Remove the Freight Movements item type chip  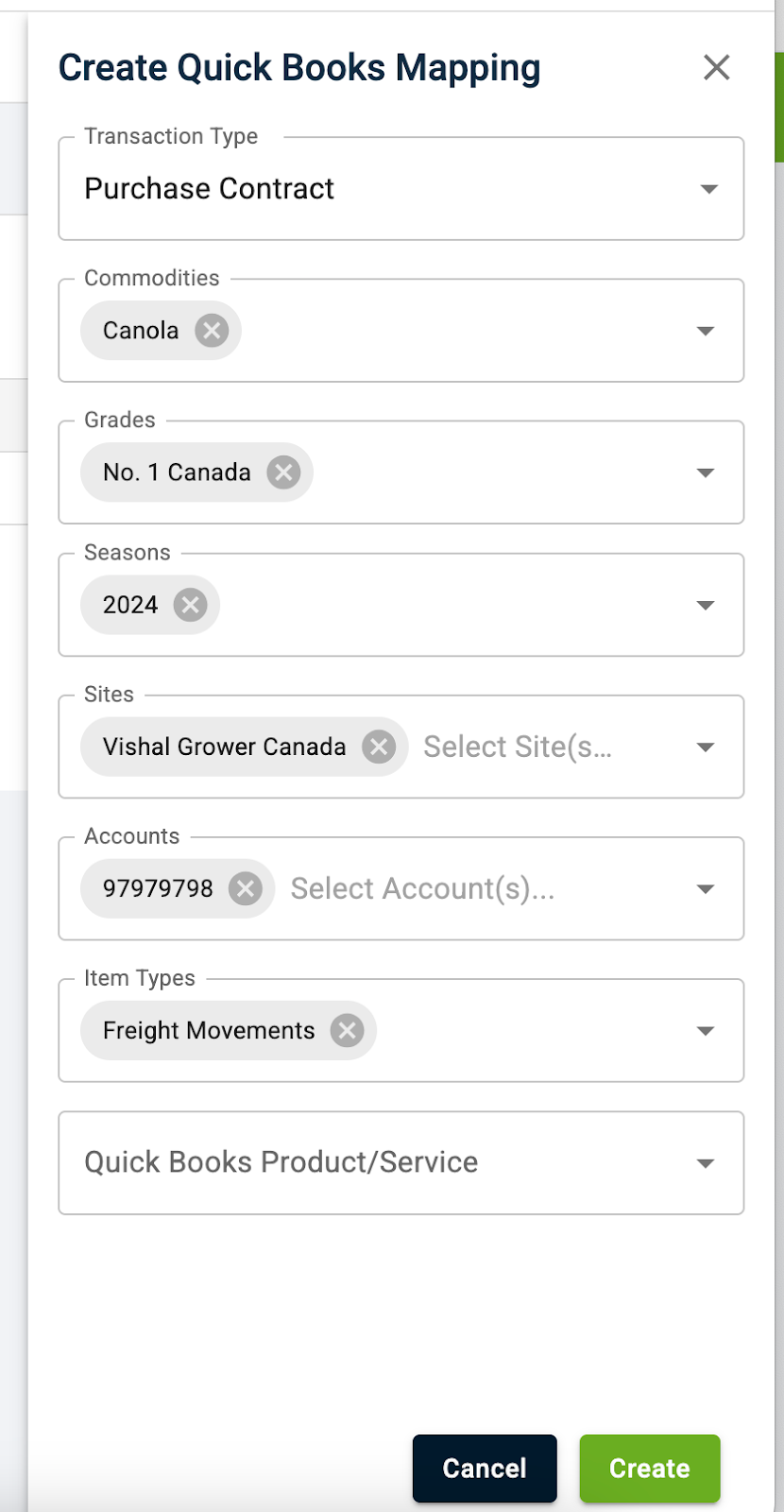pyautogui.click(x=347, y=1030)
